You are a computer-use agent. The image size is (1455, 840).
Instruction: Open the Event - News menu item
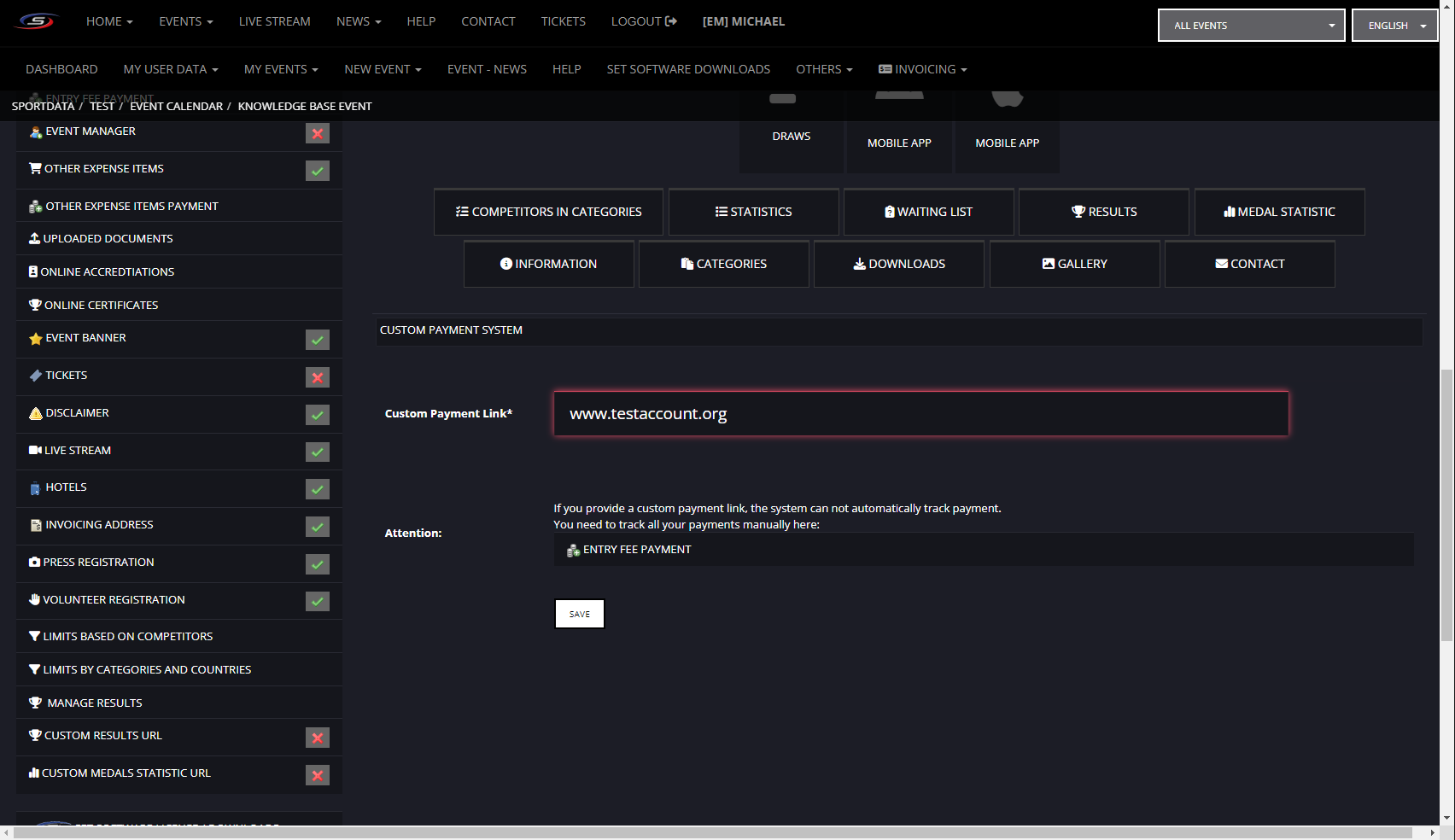487,69
